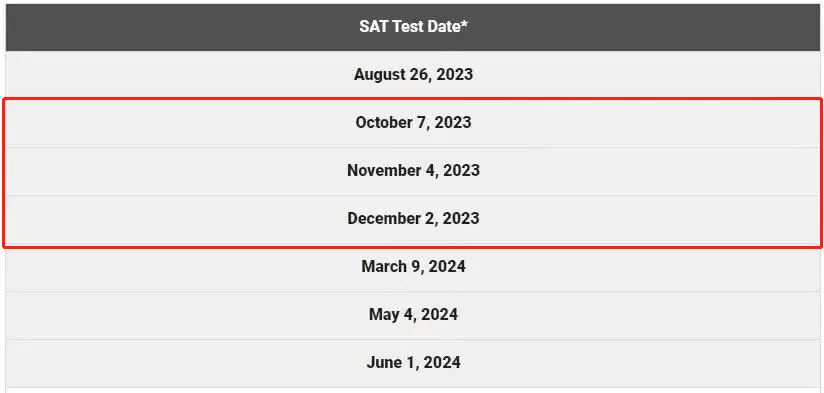Click the blank partial row below June 1, 2024
Viewport: 824px width, 393px height.
click(413, 390)
